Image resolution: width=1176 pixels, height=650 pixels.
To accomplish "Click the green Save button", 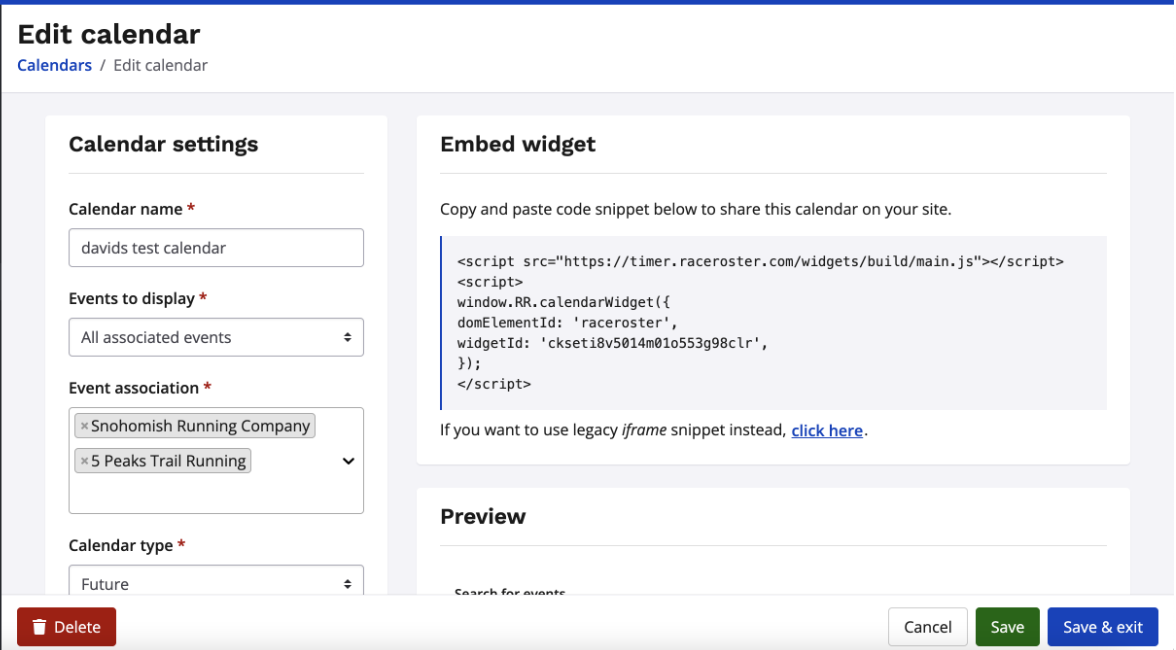I will [1007, 627].
